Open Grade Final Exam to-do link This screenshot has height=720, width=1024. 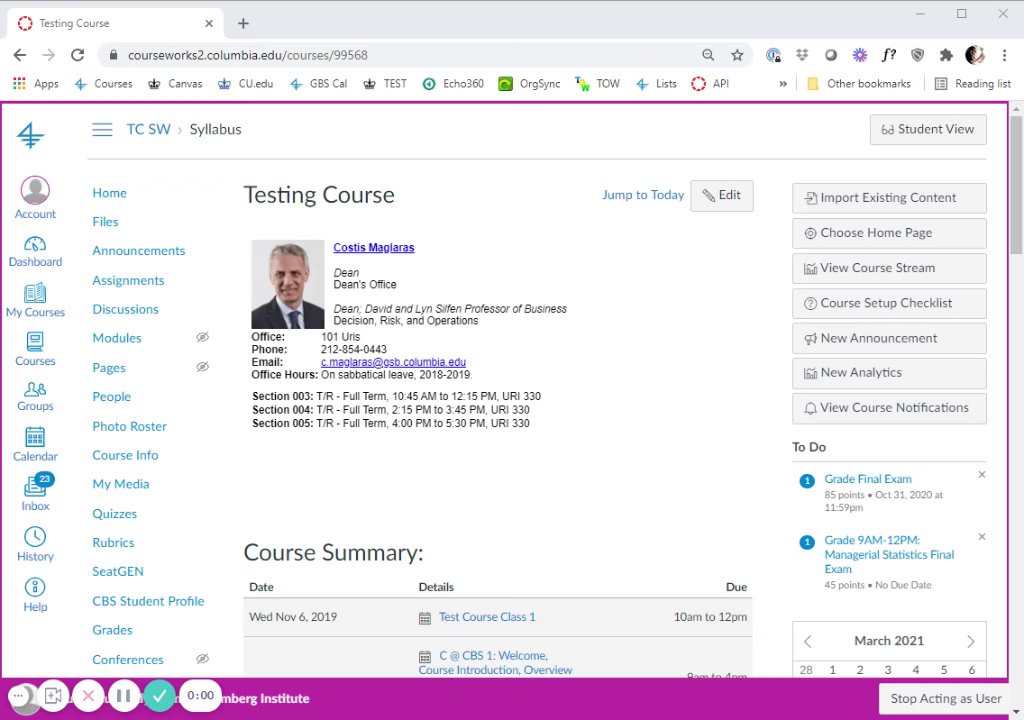point(867,479)
